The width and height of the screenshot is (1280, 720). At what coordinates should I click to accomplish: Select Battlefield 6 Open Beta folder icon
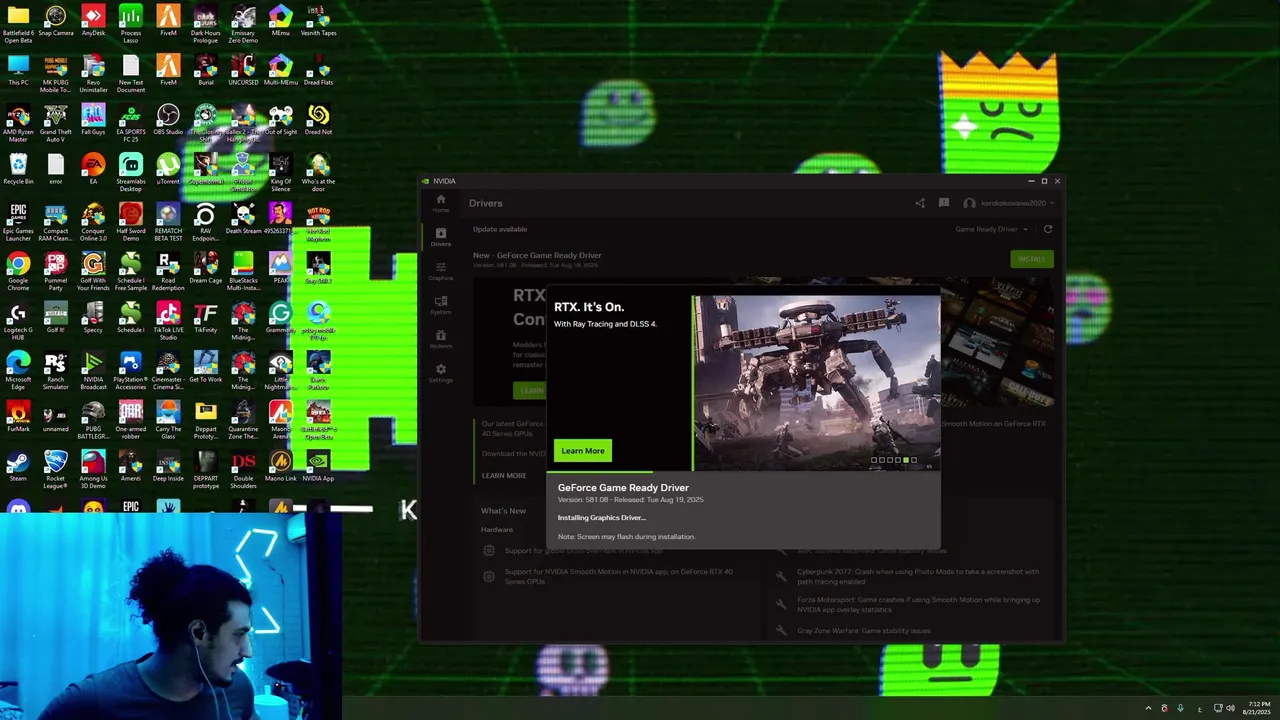18,25
